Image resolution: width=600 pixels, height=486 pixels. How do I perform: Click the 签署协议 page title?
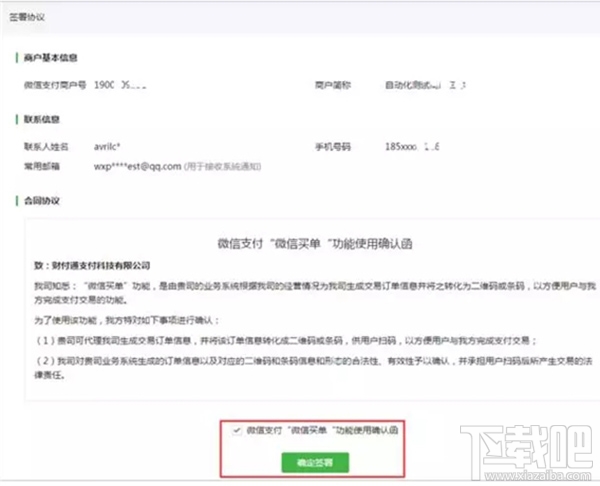[x=27, y=17]
